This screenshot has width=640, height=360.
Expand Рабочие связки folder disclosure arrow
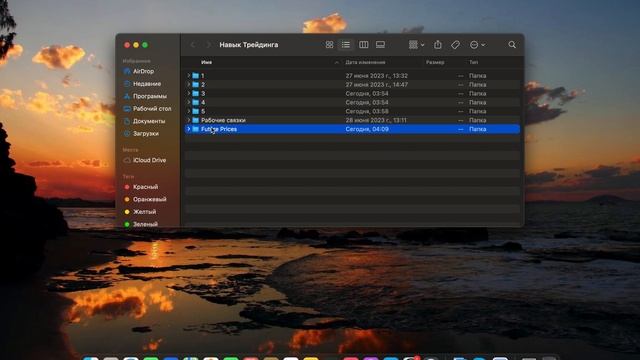(x=189, y=120)
